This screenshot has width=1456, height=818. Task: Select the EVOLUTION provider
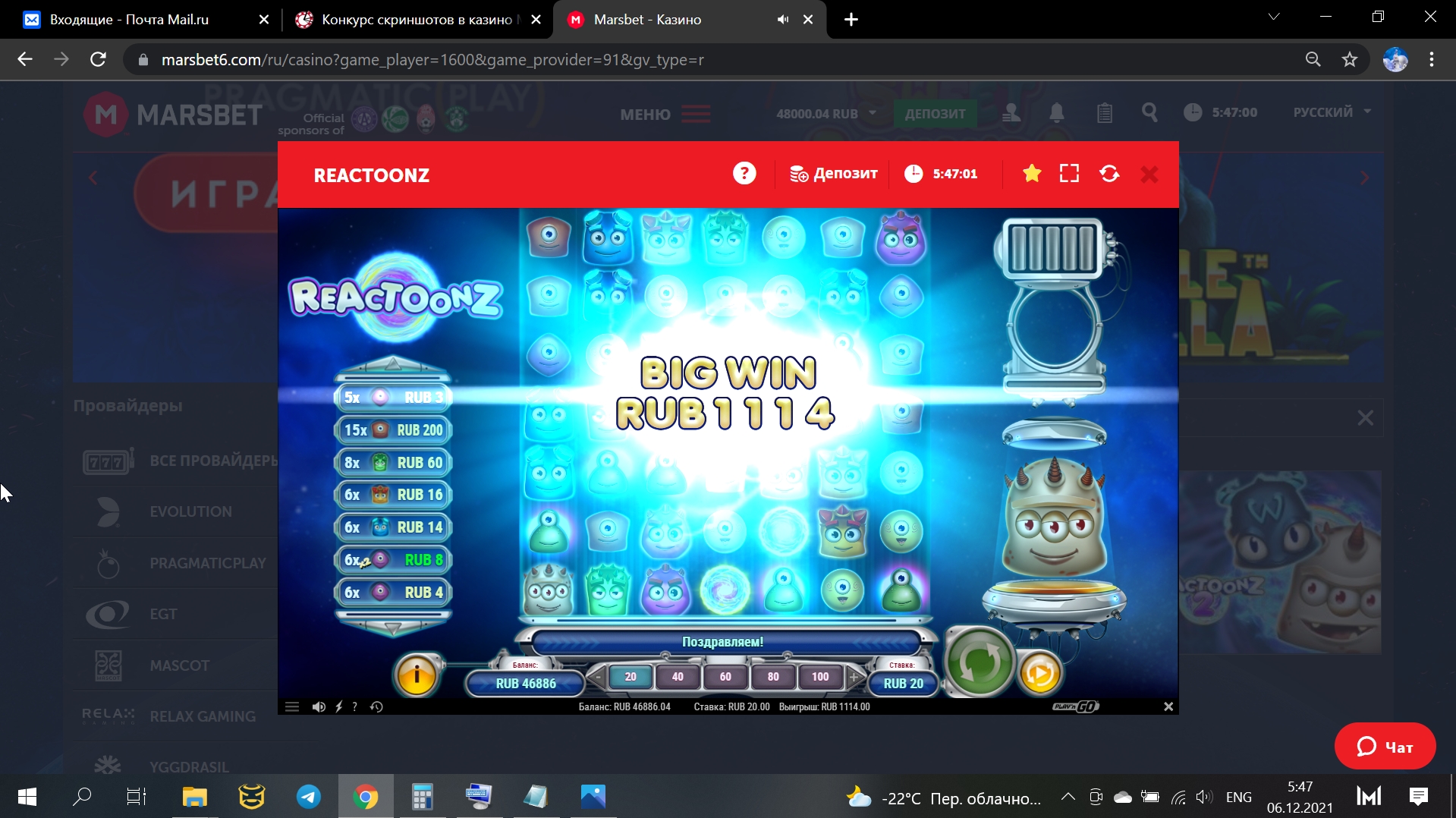point(176,511)
